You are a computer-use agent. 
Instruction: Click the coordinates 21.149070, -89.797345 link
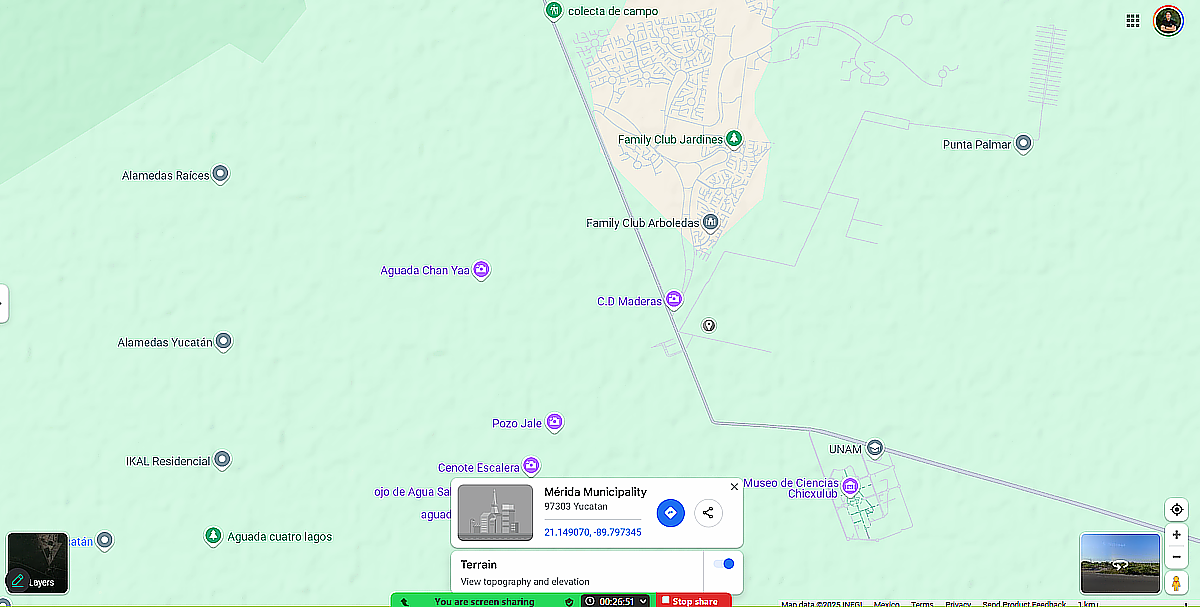tap(593, 533)
